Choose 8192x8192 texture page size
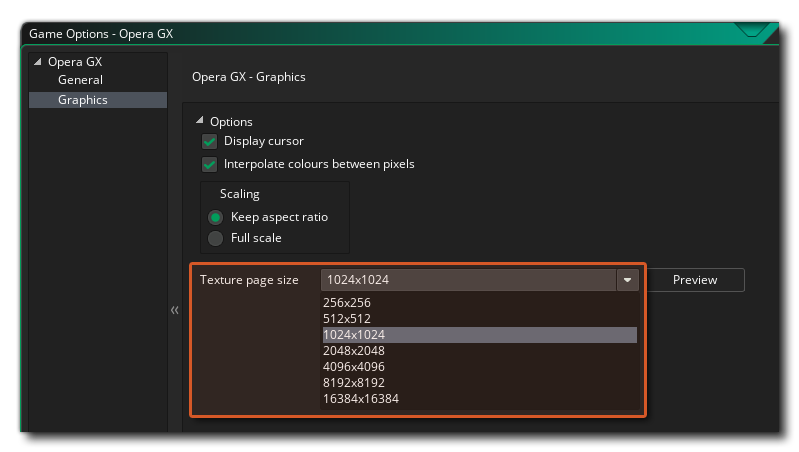 click(480, 383)
